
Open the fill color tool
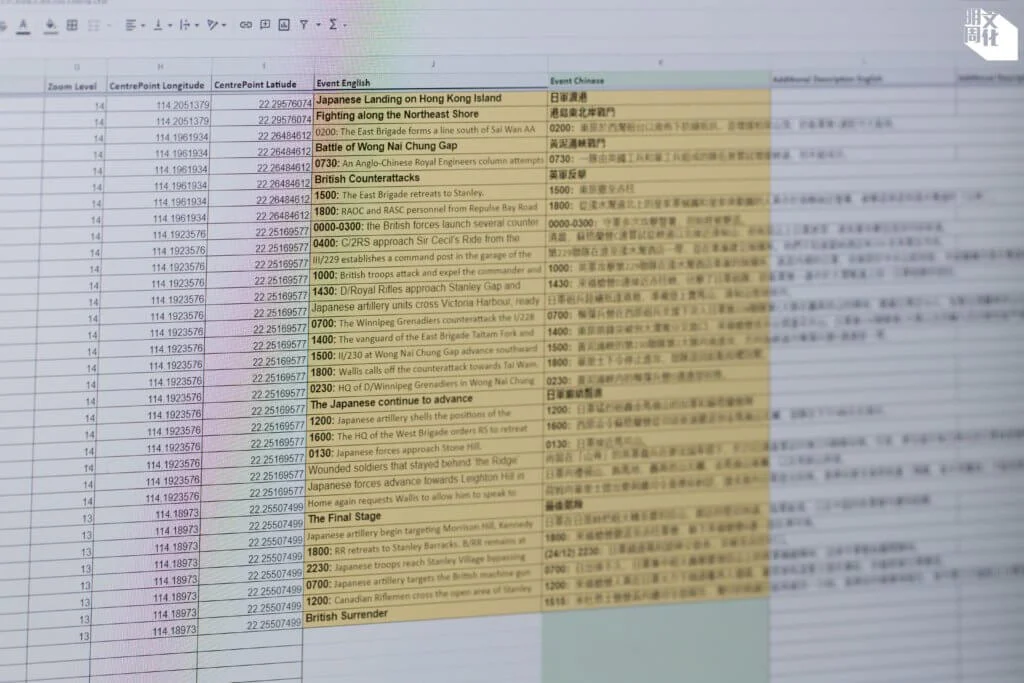(49, 23)
